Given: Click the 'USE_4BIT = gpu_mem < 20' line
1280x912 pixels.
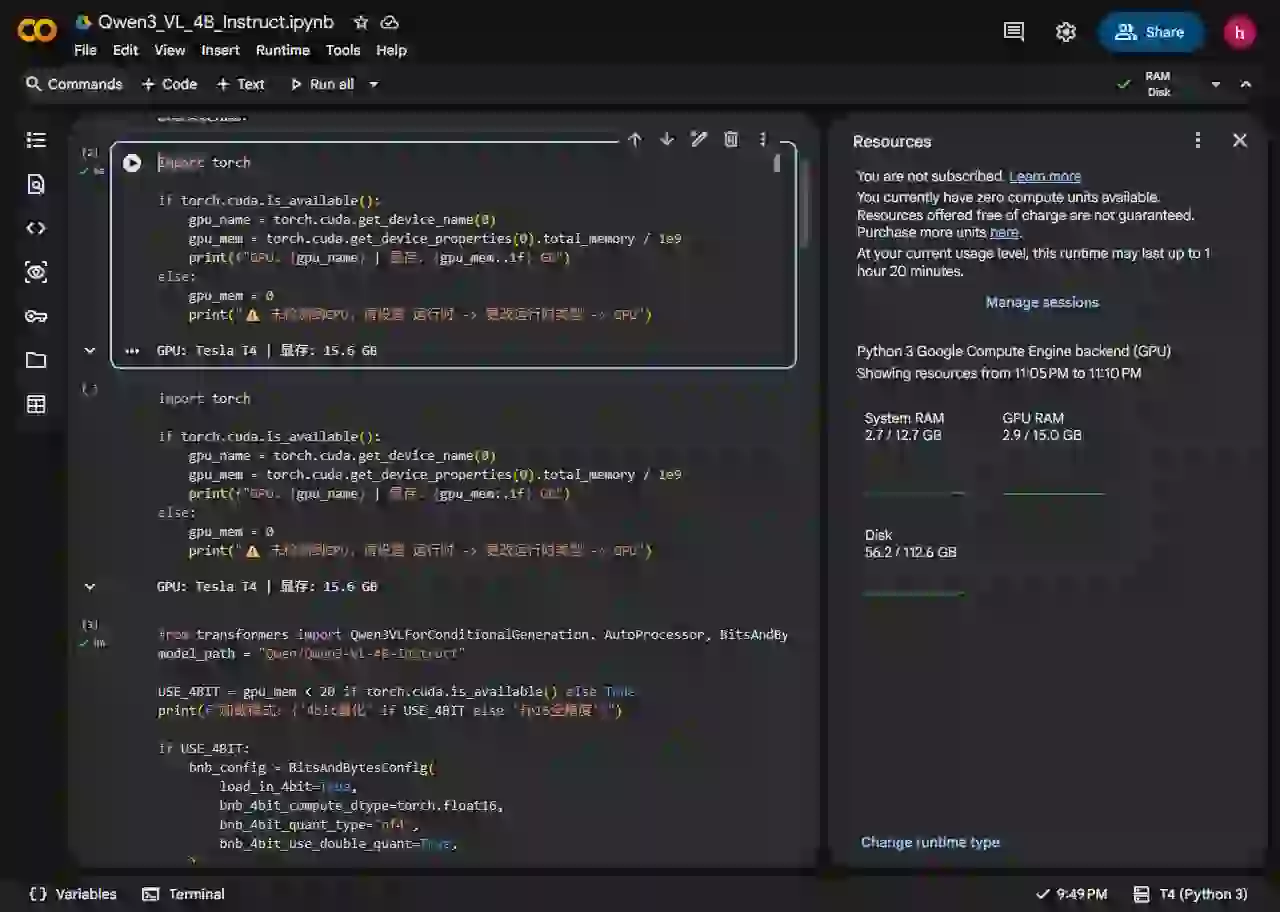Looking at the screenshot, I should pyautogui.click(x=396, y=691).
